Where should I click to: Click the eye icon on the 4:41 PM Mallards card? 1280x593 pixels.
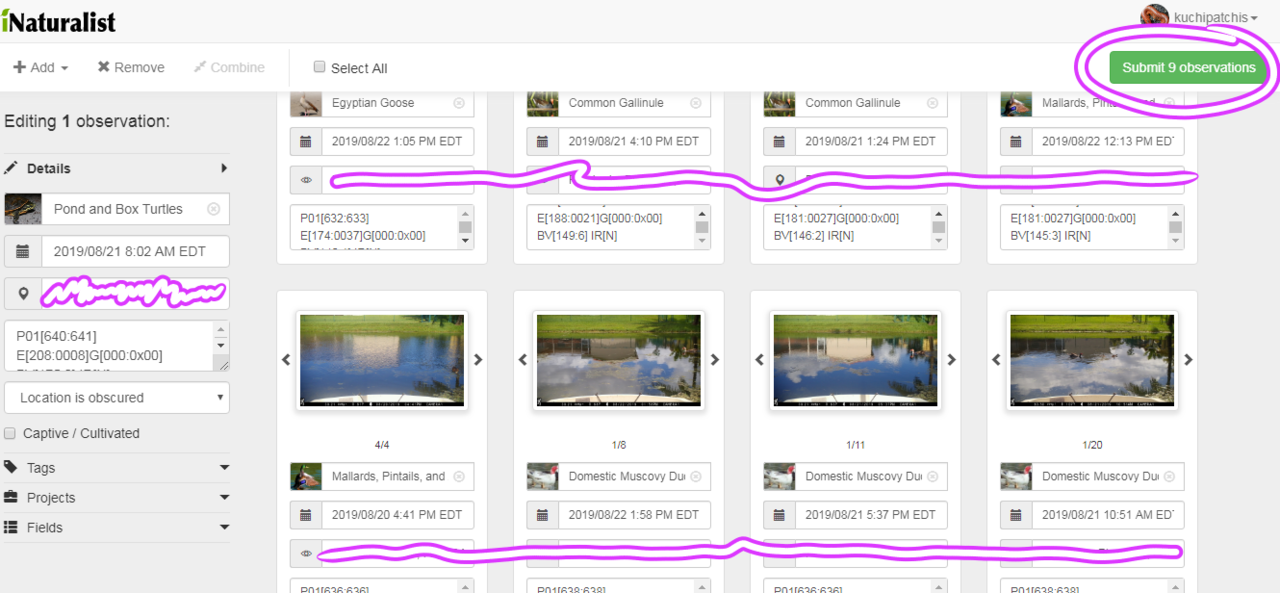pyautogui.click(x=306, y=553)
